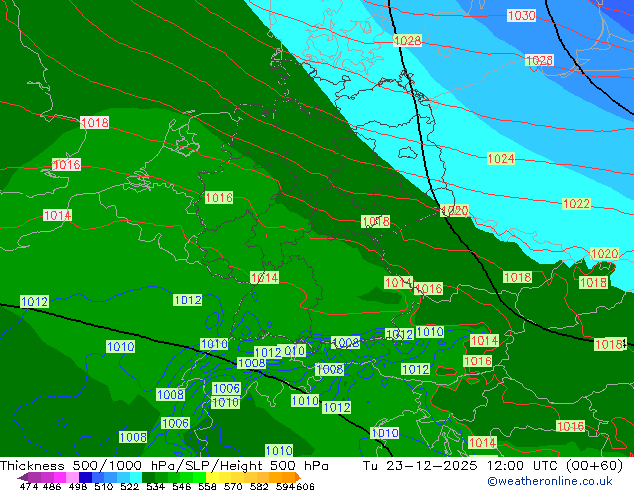Screen dimensions: 634x490
Task: Click the 570 value on thickness scale
Action: coord(233,486)
